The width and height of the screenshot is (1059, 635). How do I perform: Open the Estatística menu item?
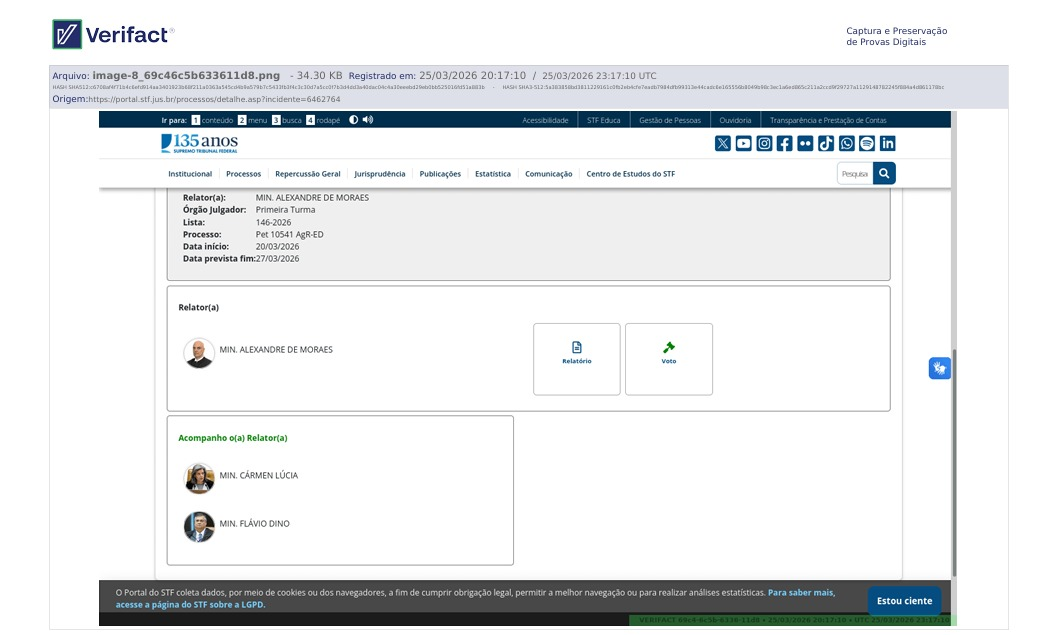tap(493, 174)
